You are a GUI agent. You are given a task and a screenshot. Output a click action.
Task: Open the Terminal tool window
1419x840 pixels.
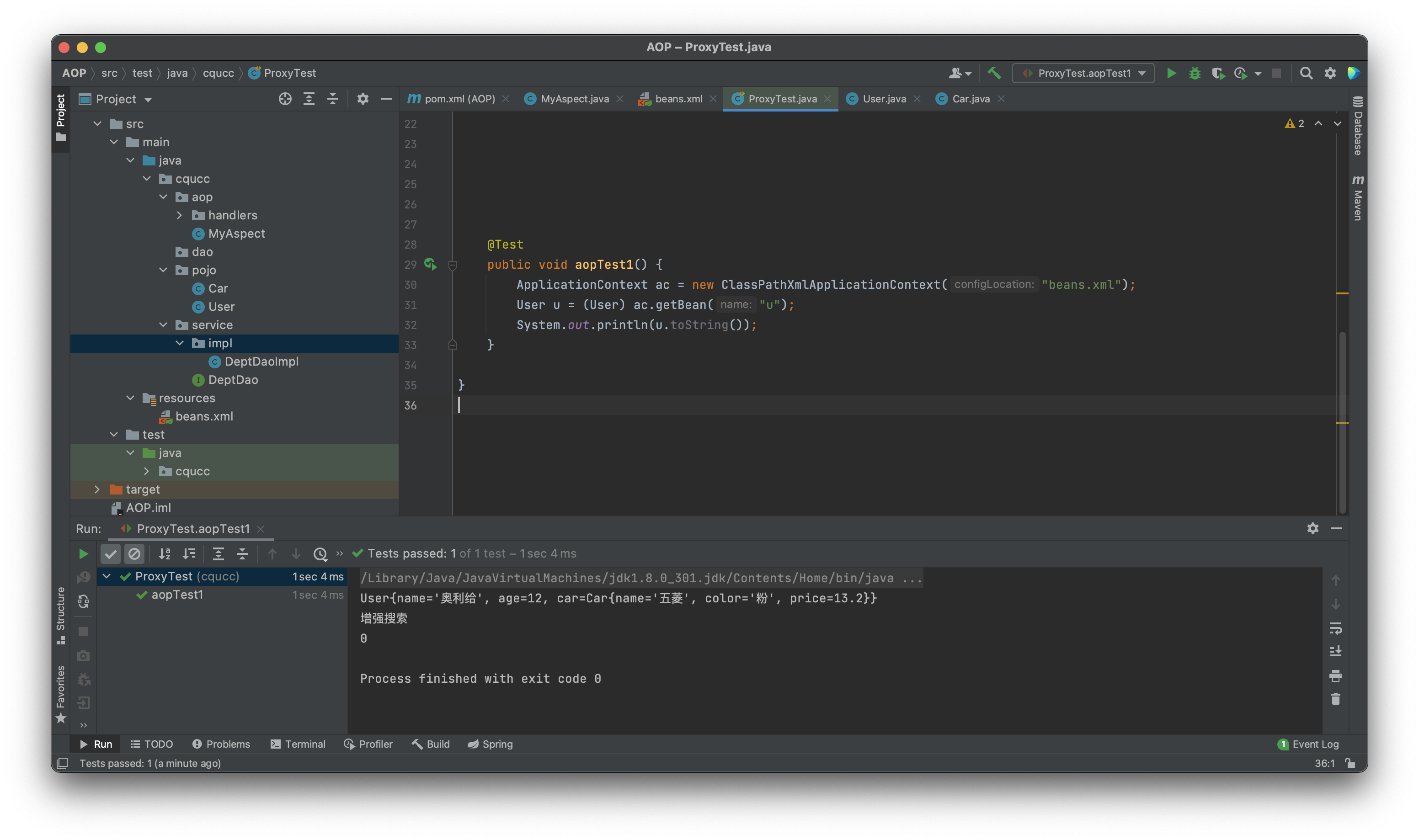click(x=298, y=744)
